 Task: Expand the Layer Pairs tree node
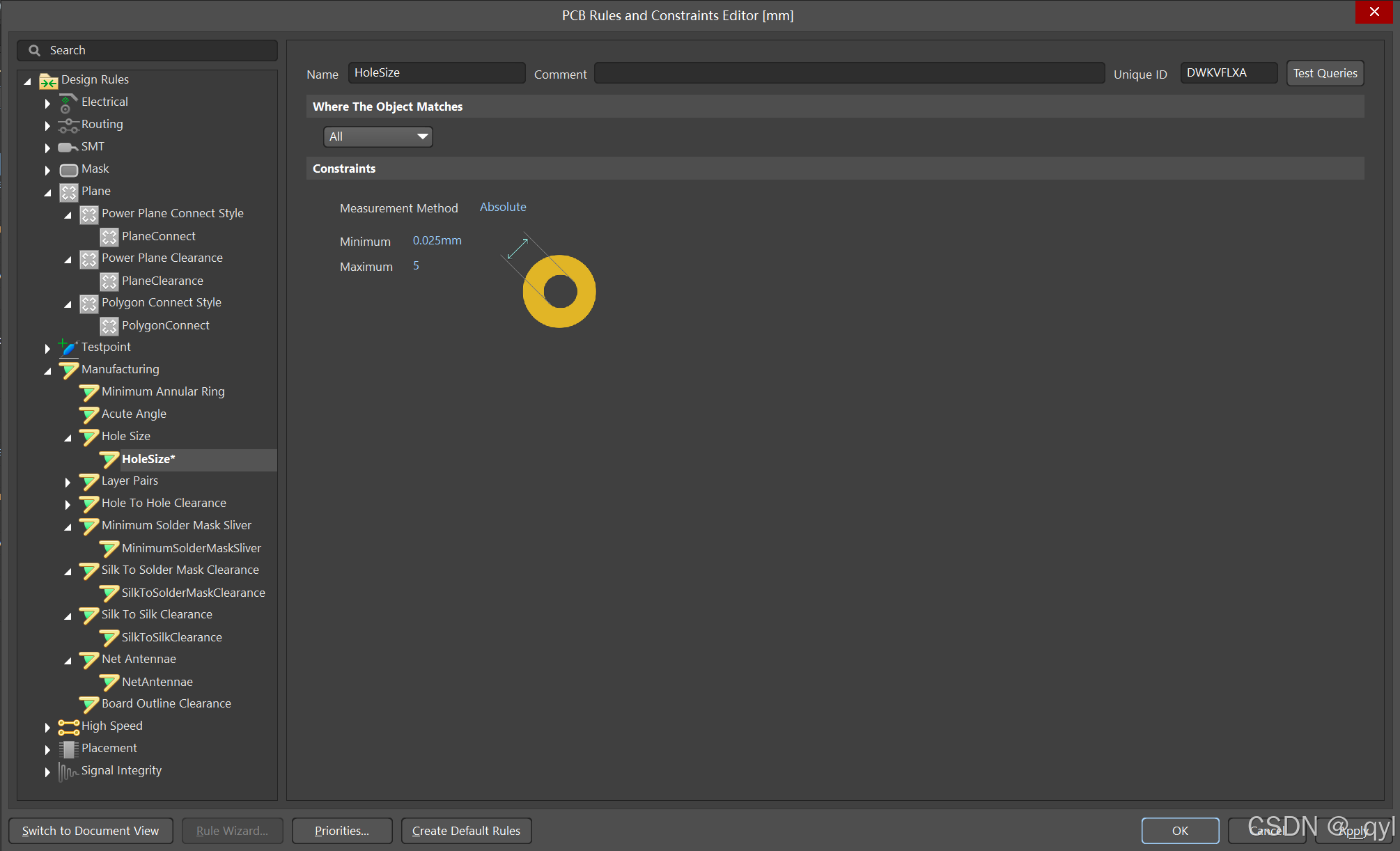(x=68, y=482)
